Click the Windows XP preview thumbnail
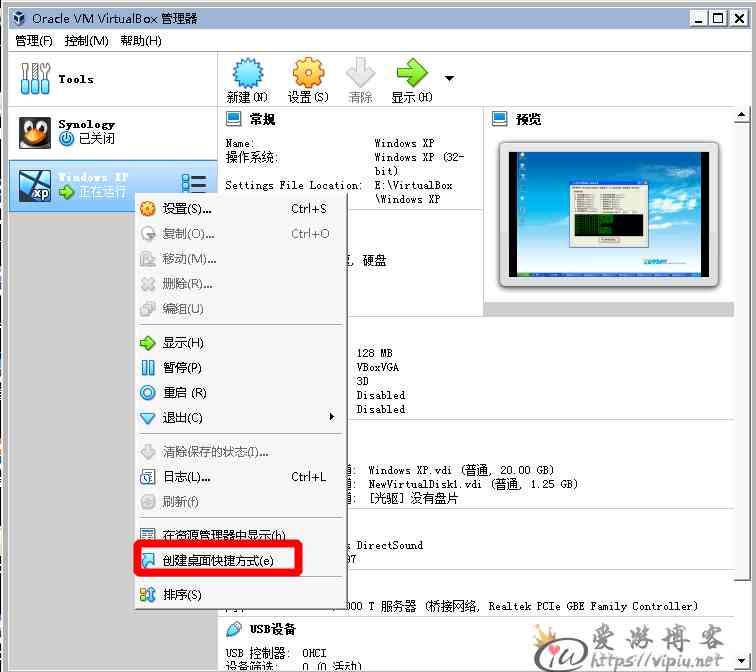 tap(608, 215)
